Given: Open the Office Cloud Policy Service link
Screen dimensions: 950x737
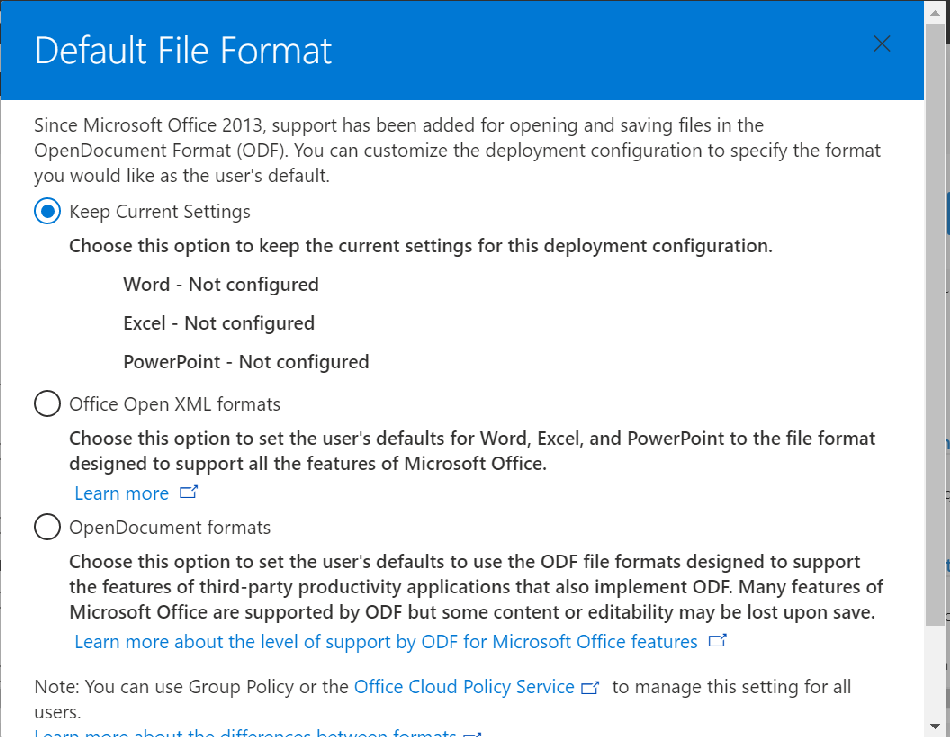Looking at the screenshot, I should pyautogui.click(x=464, y=687).
